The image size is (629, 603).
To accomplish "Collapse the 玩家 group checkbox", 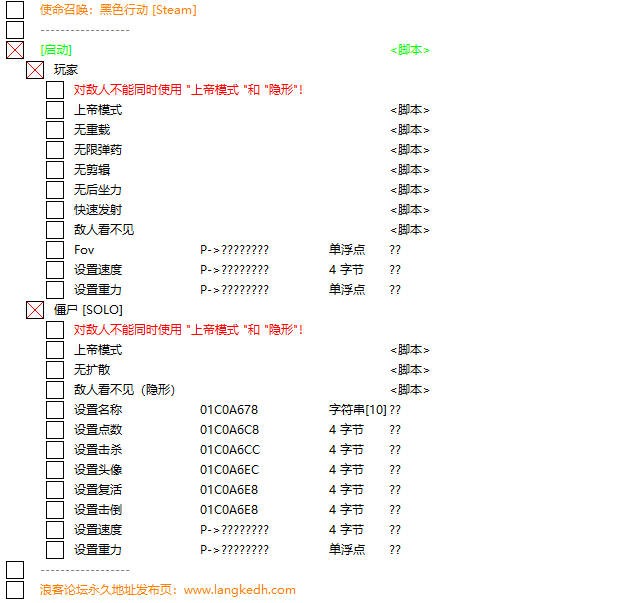I will pyautogui.click(x=35, y=70).
